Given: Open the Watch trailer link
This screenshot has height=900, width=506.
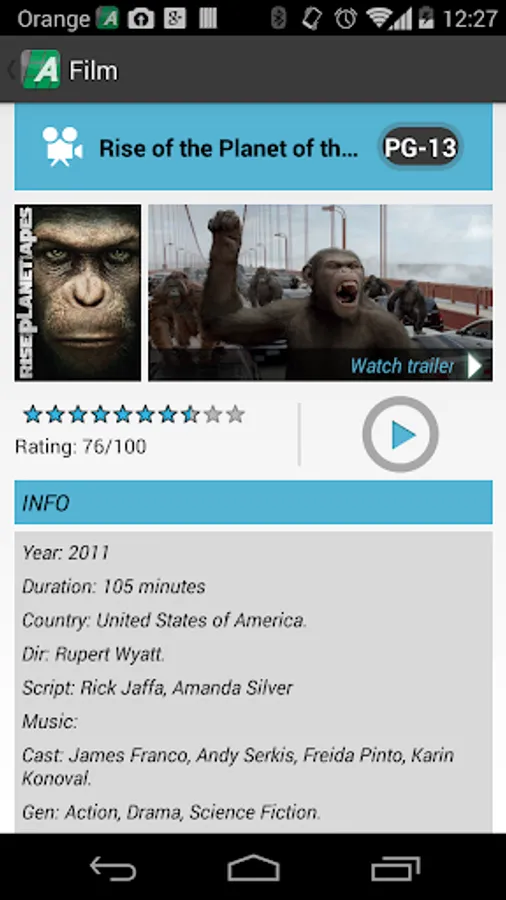Looking at the screenshot, I should [402, 366].
